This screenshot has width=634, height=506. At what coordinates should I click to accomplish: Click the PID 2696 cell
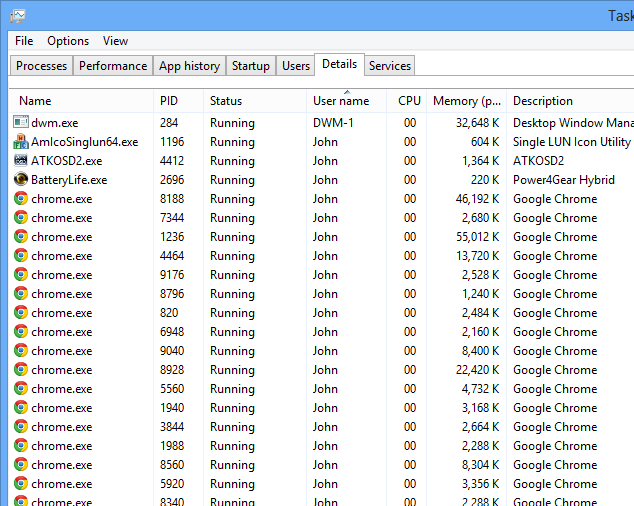(x=172, y=180)
